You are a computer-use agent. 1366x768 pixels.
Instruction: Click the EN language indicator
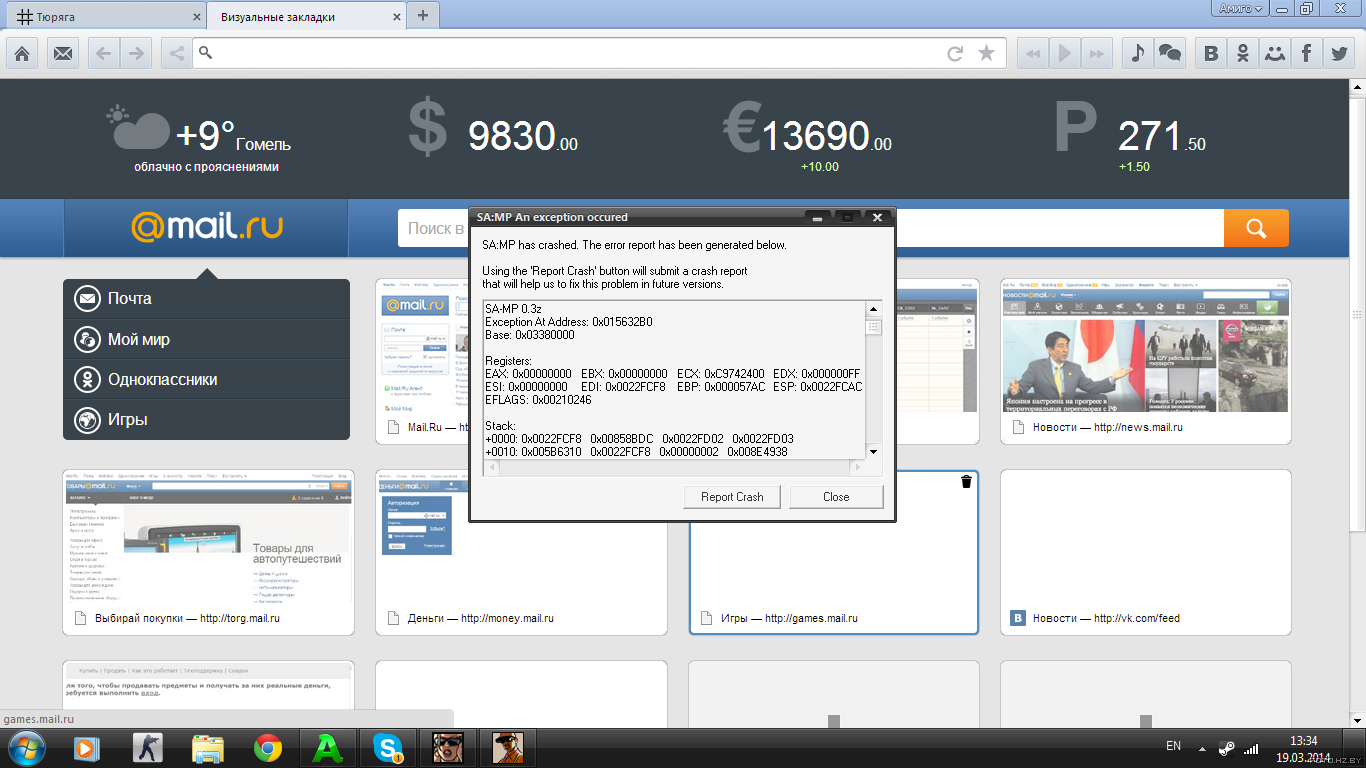(x=1174, y=746)
